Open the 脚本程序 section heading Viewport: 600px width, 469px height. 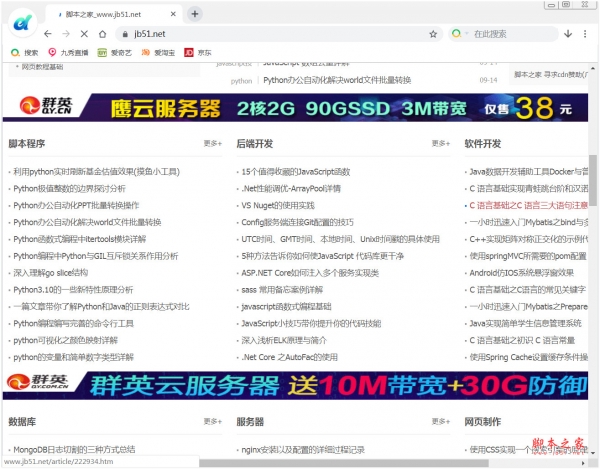(27, 144)
